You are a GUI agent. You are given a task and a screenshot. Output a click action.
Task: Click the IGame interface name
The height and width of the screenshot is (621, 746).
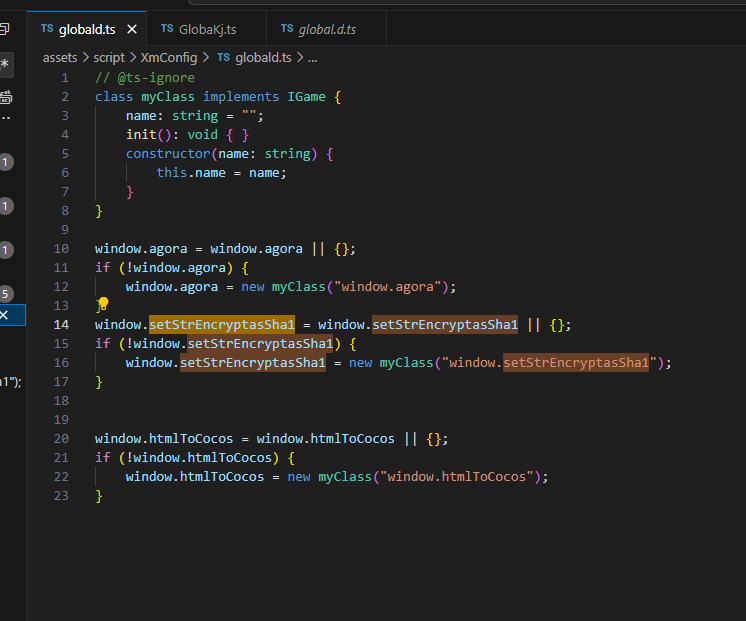pos(306,97)
